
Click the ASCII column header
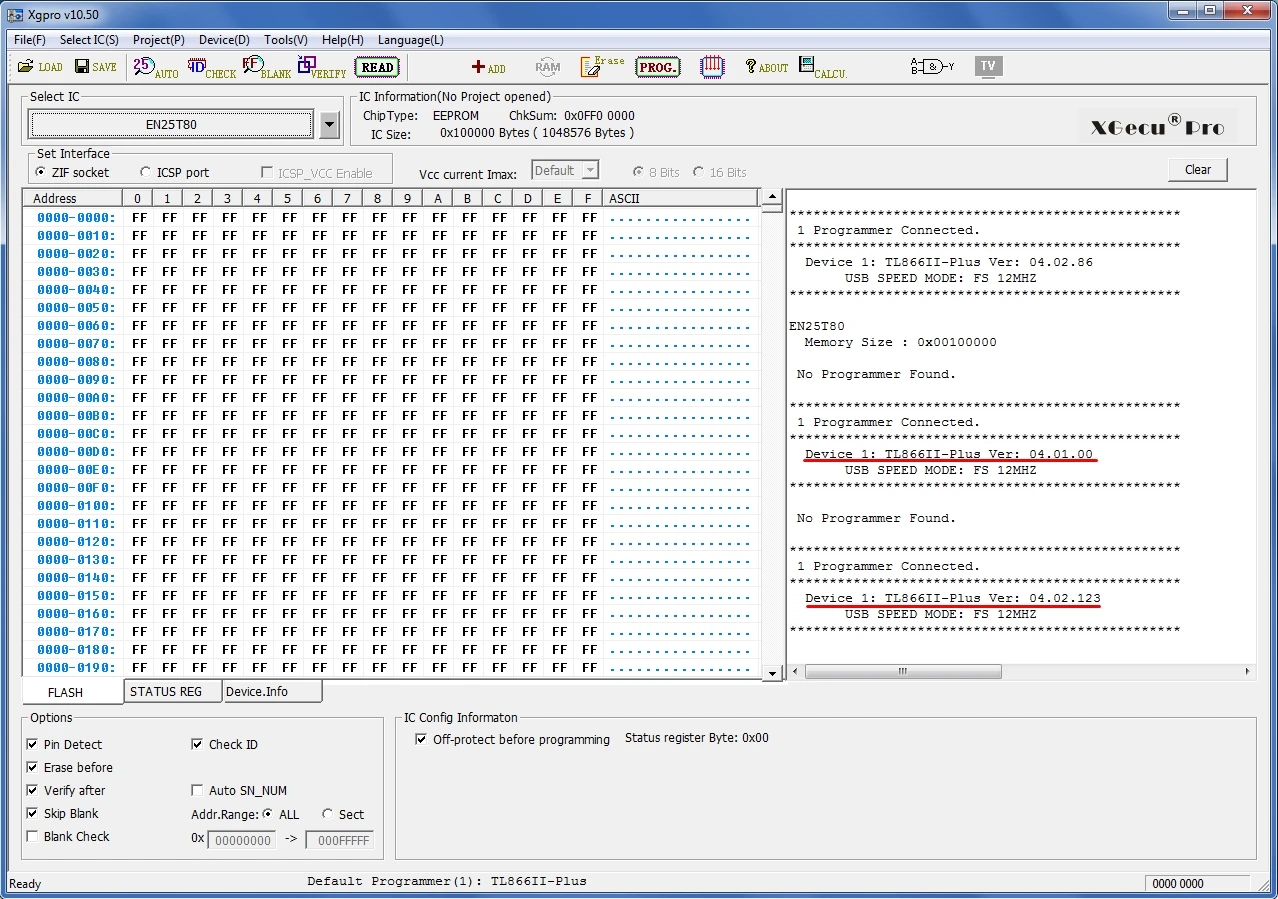[682, 198]
